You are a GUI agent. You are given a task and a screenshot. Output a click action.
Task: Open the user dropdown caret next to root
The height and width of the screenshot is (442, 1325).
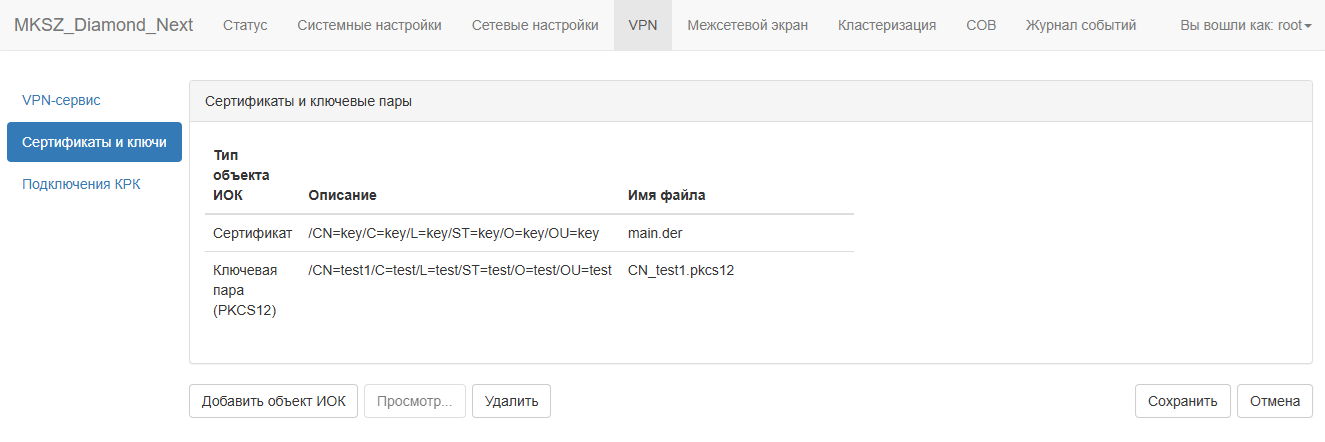pyautogui.click(x=1308, y=26)
